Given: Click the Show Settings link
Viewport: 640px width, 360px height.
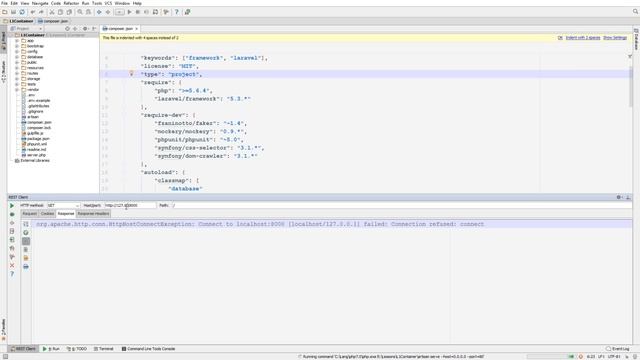Looking at the screenshot, I should pyautogui.click(x=615, y=38).
